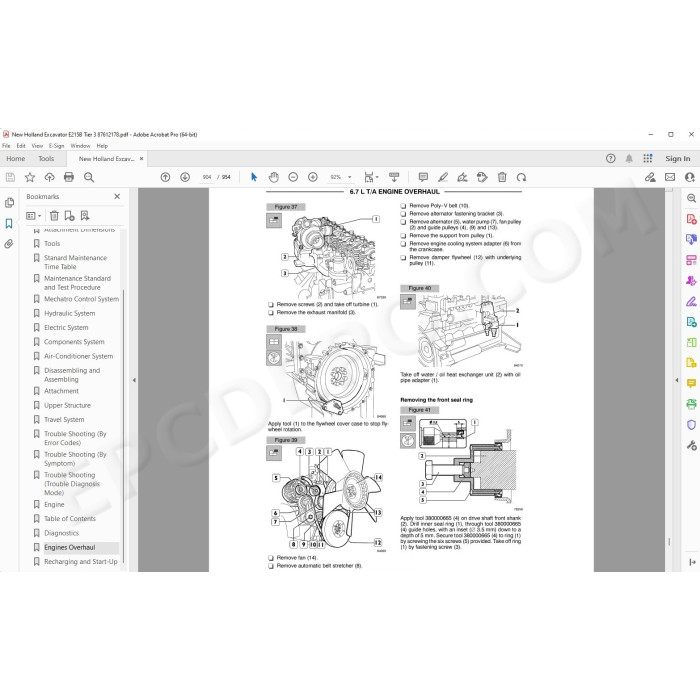Screen dimensions: 700x700
Task: Open the Edit menu
Action: click(21, 146)
